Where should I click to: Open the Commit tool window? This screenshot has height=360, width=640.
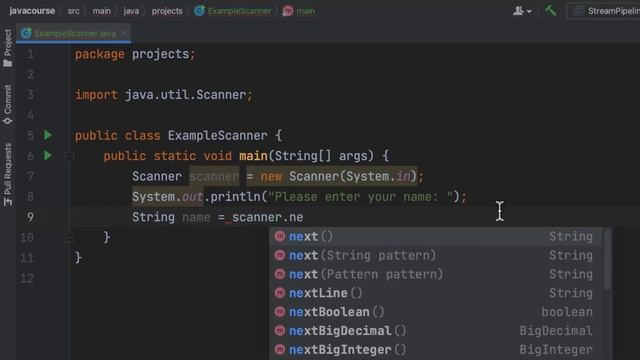click(7, 104)
